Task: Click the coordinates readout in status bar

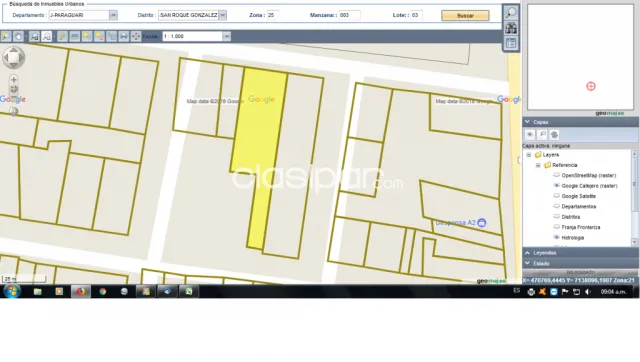Action: tap(579, 280)
